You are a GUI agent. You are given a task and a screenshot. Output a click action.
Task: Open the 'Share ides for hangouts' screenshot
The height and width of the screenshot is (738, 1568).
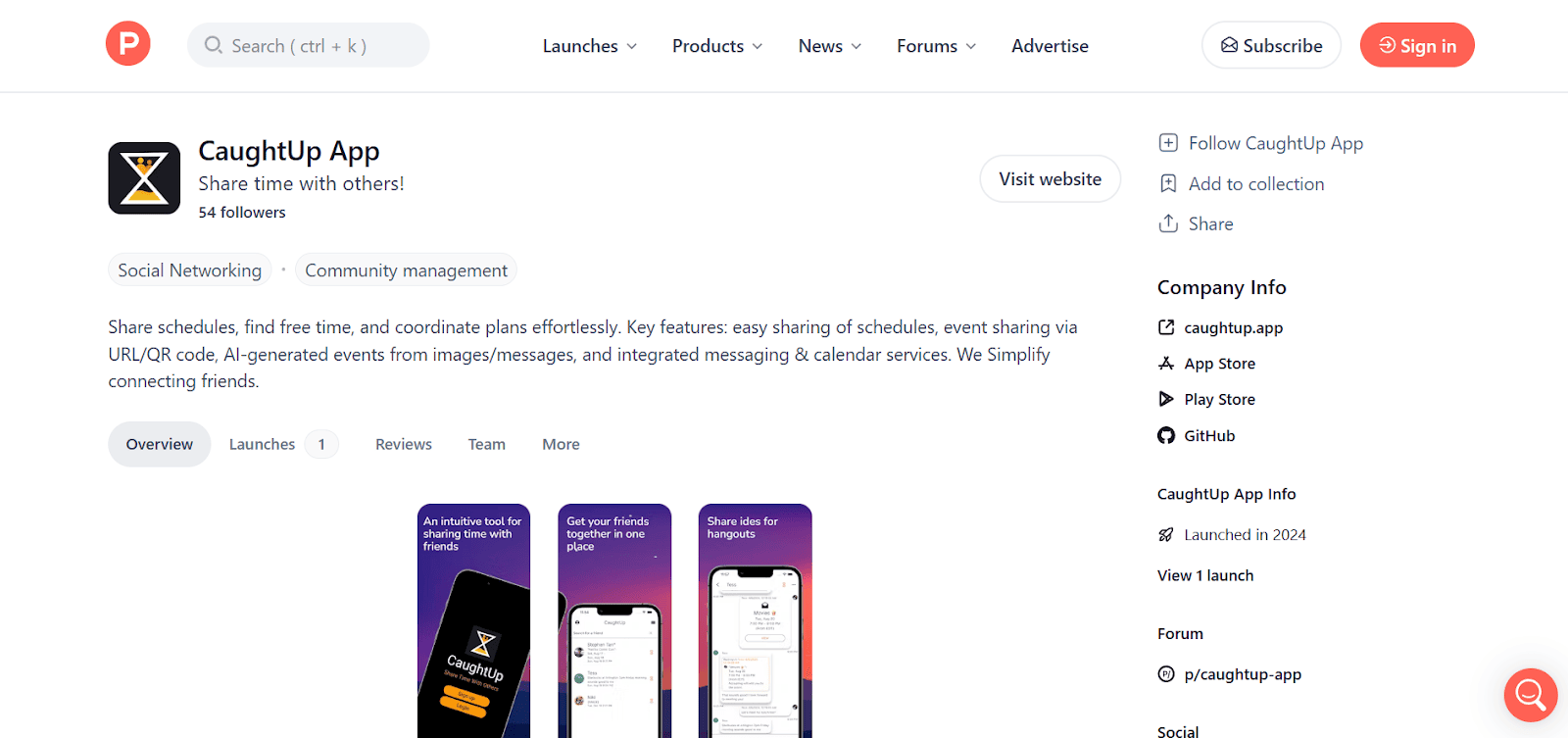tap(756, 620)
